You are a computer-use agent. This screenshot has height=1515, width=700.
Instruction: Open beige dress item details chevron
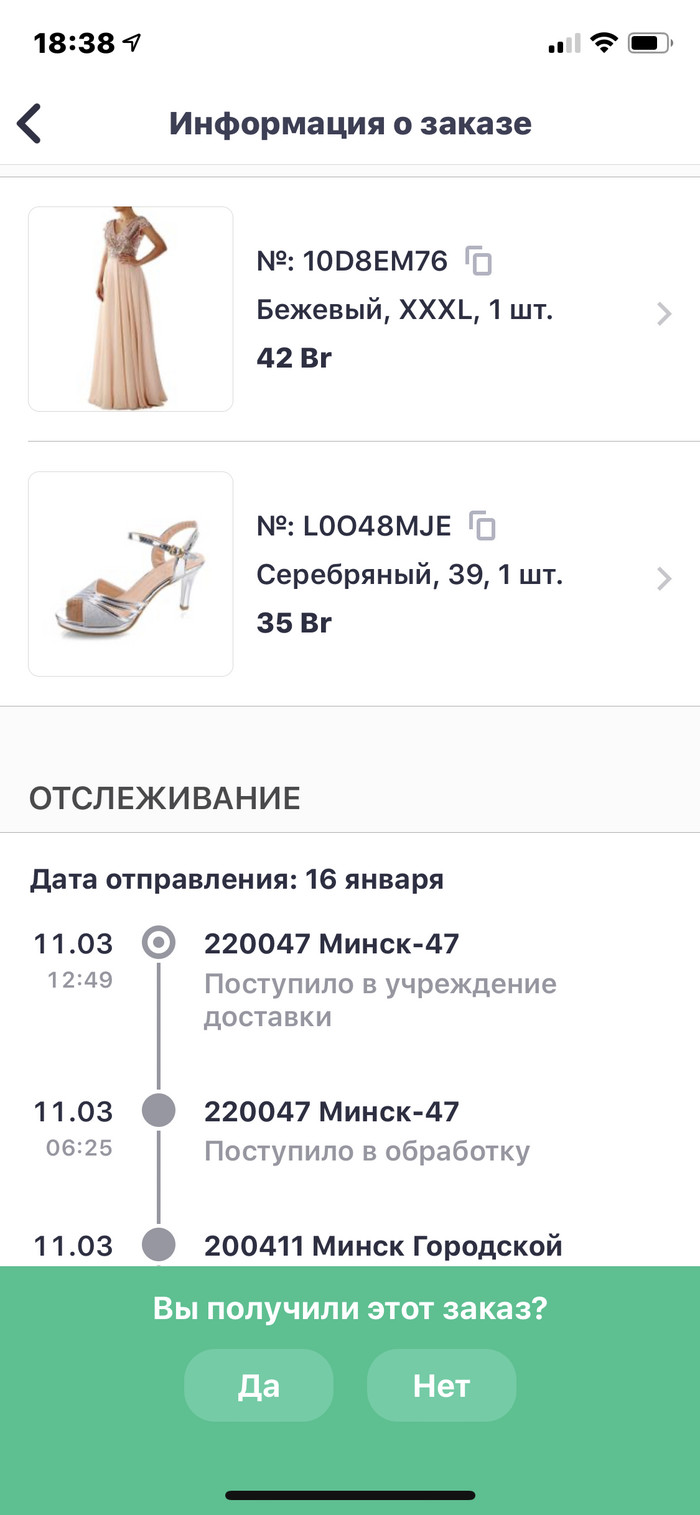664,314
